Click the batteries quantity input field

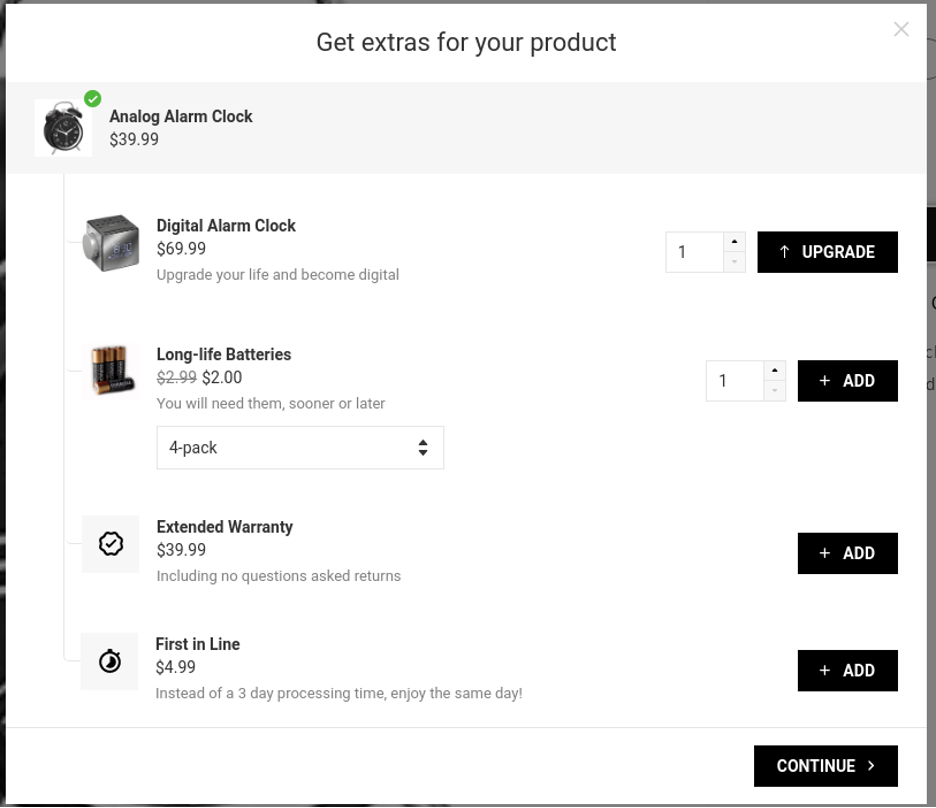coord(736,380)
